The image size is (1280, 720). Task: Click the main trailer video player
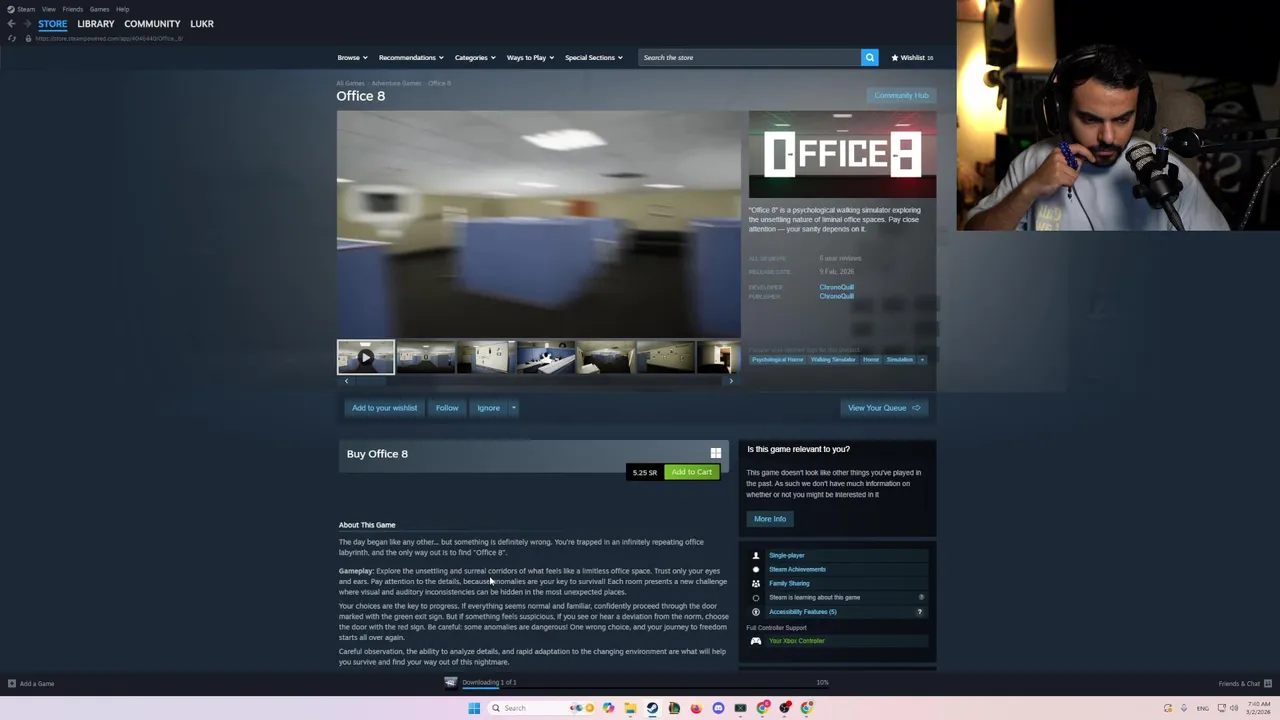click(x=539, y=224)
